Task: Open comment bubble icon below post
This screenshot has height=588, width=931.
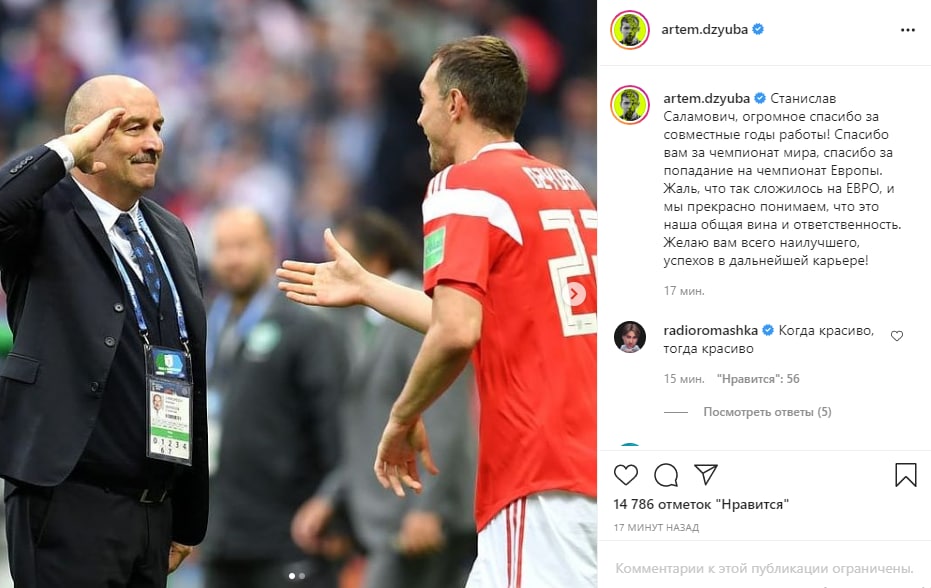Action: (x=666, y=475)
